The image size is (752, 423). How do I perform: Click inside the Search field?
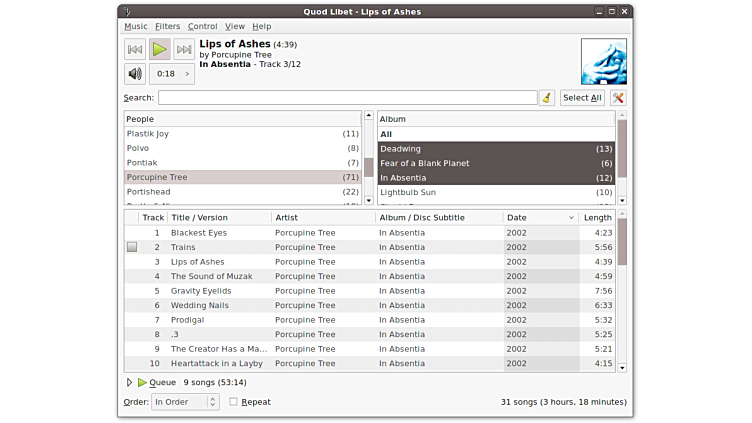(348, 98)
